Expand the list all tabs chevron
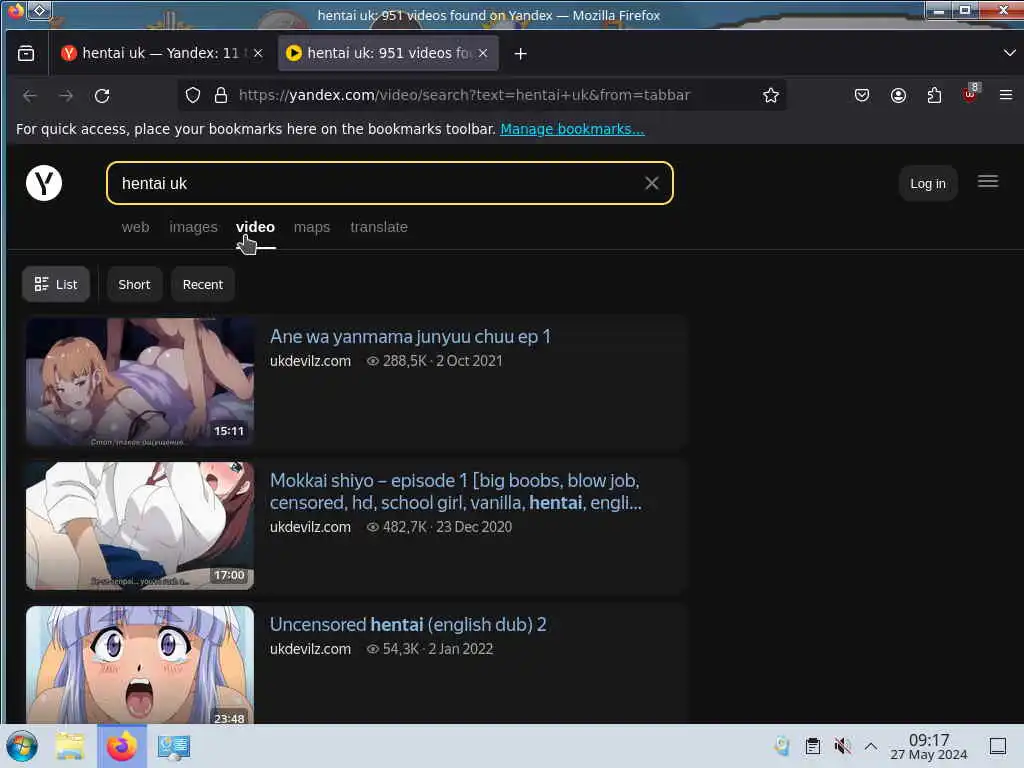This screenshot has height=768, width=1024. tap(1009, 53)
